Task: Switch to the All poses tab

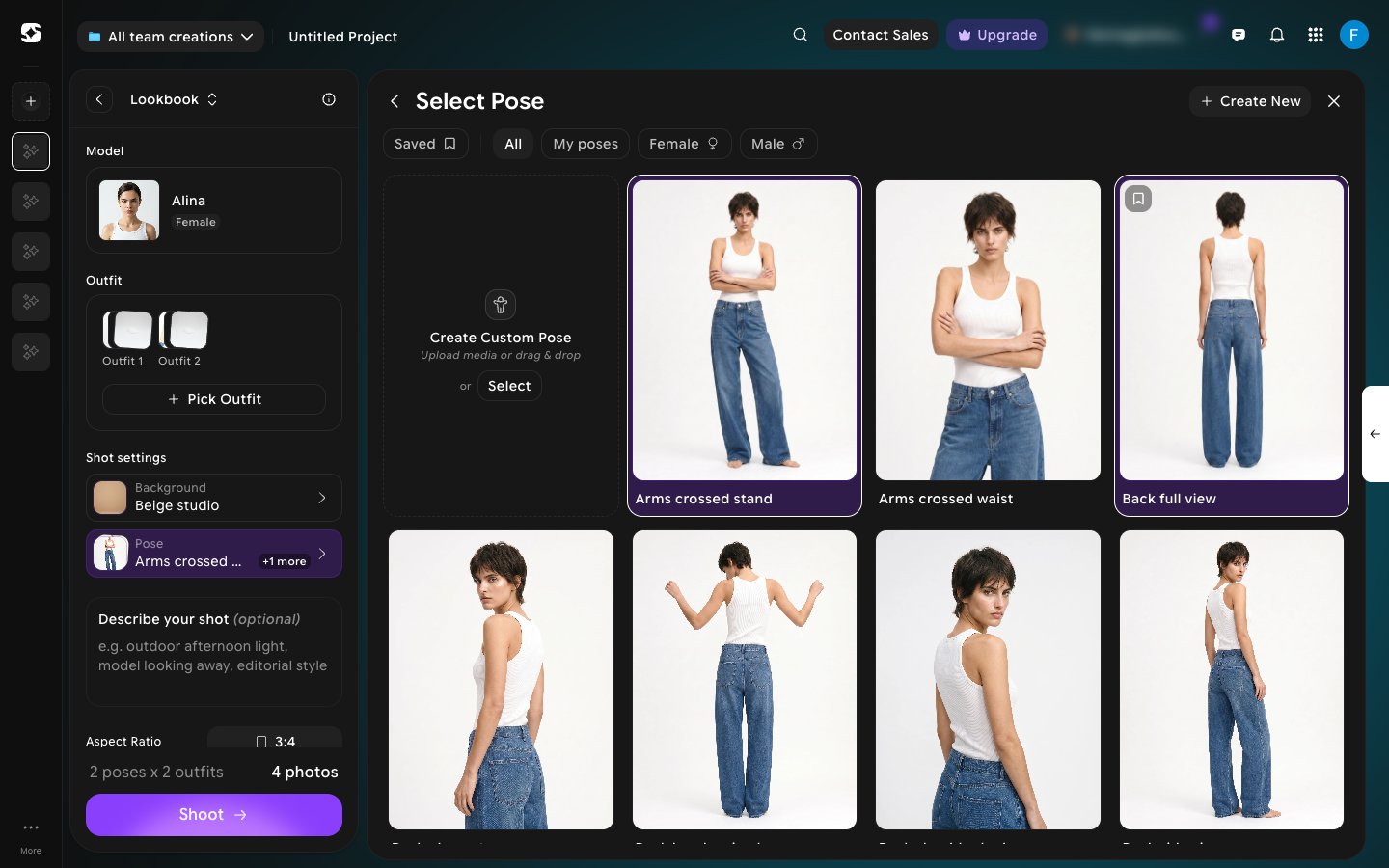Action: [513, 144]
